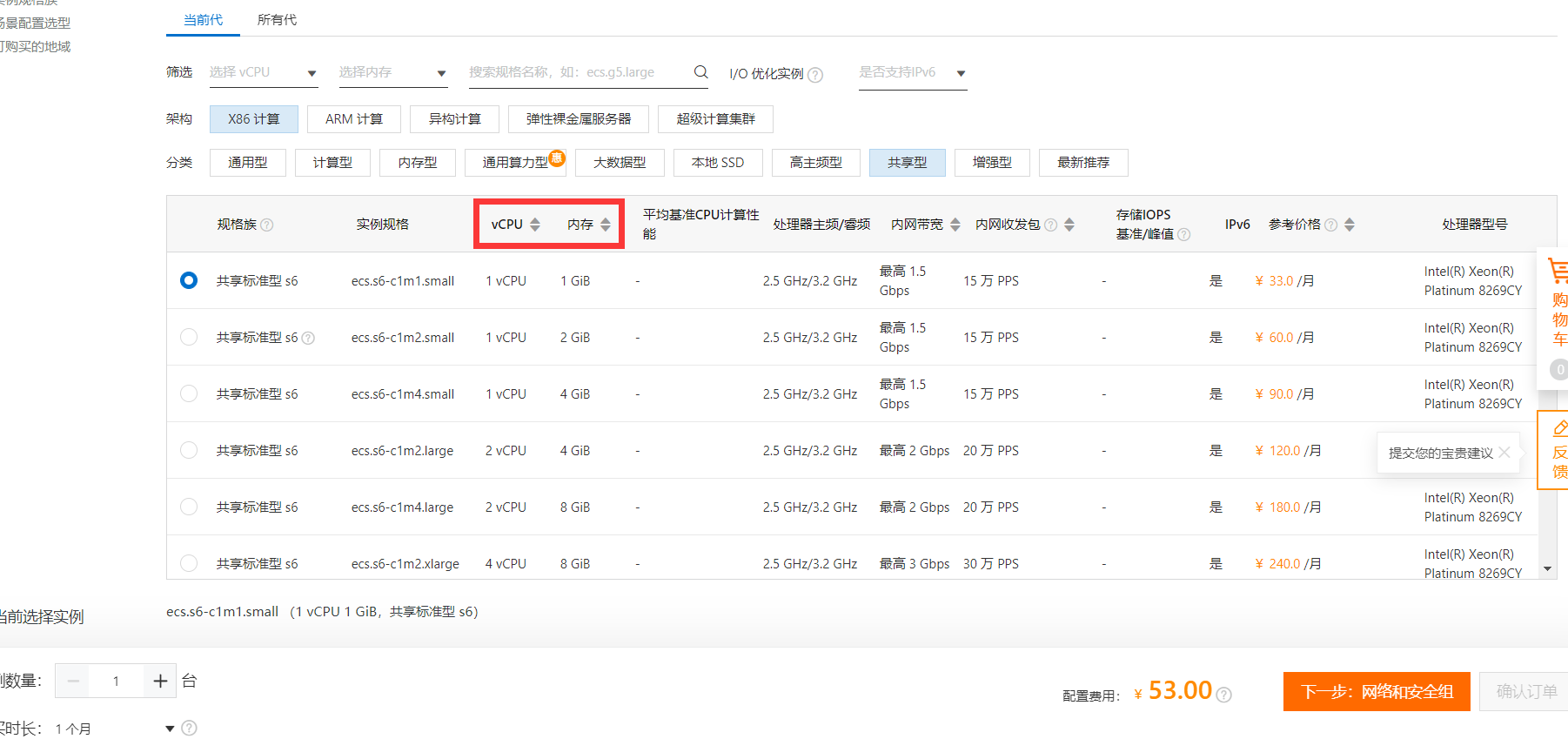Click help icon next to 规格族 header
The image size is (1568, 739).
[x=267, y=225]
